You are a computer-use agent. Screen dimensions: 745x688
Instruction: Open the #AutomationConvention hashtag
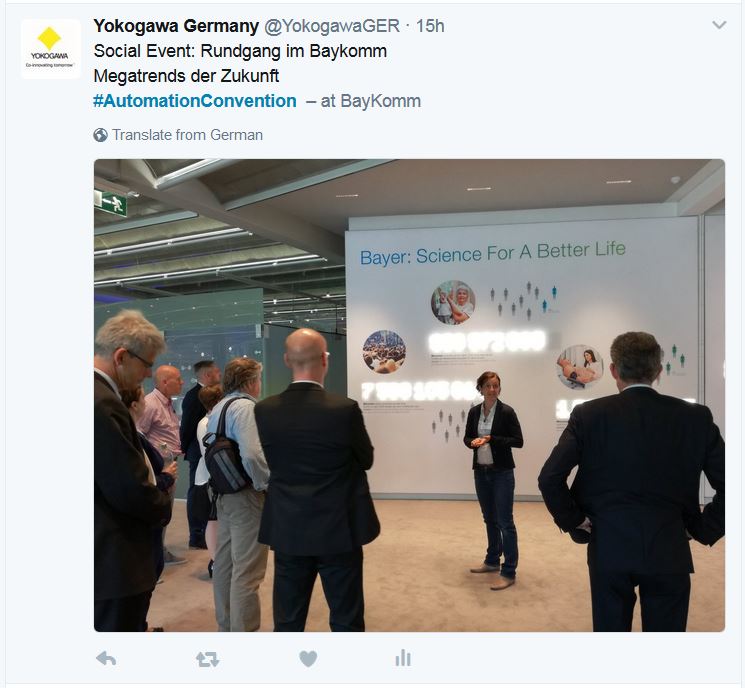[x=195, y=101]
